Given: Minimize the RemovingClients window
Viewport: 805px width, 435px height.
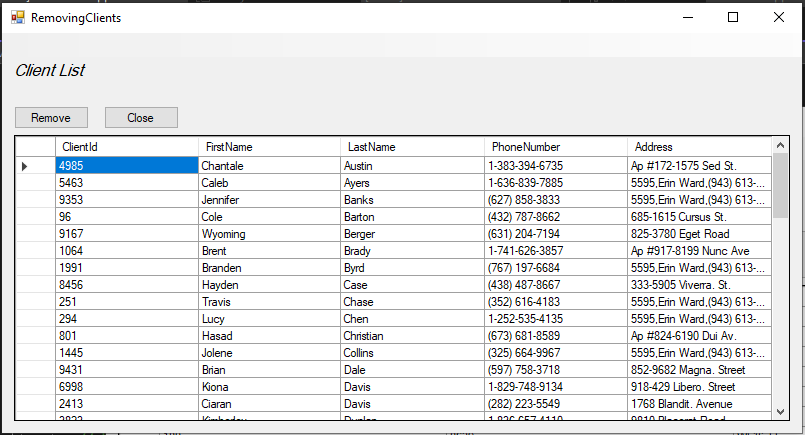Looking at the screenshot, I should pos(688,17).
